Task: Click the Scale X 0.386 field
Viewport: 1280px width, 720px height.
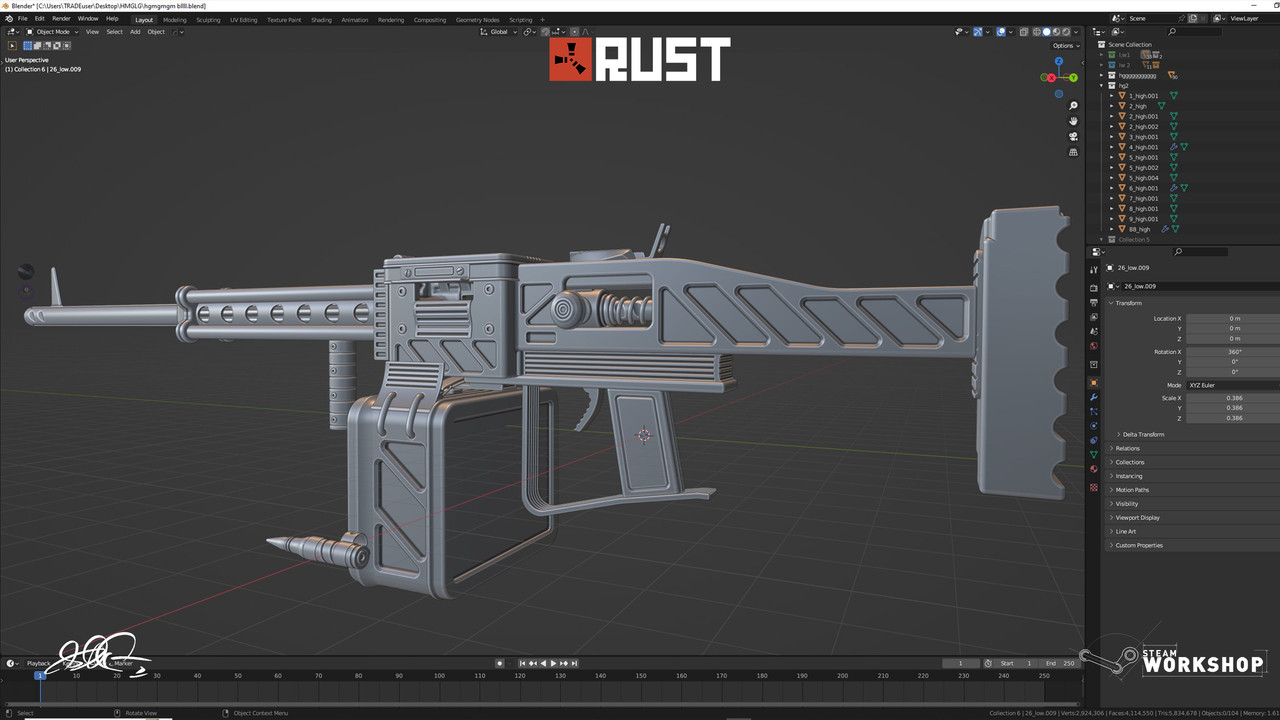Action: 1233,398
